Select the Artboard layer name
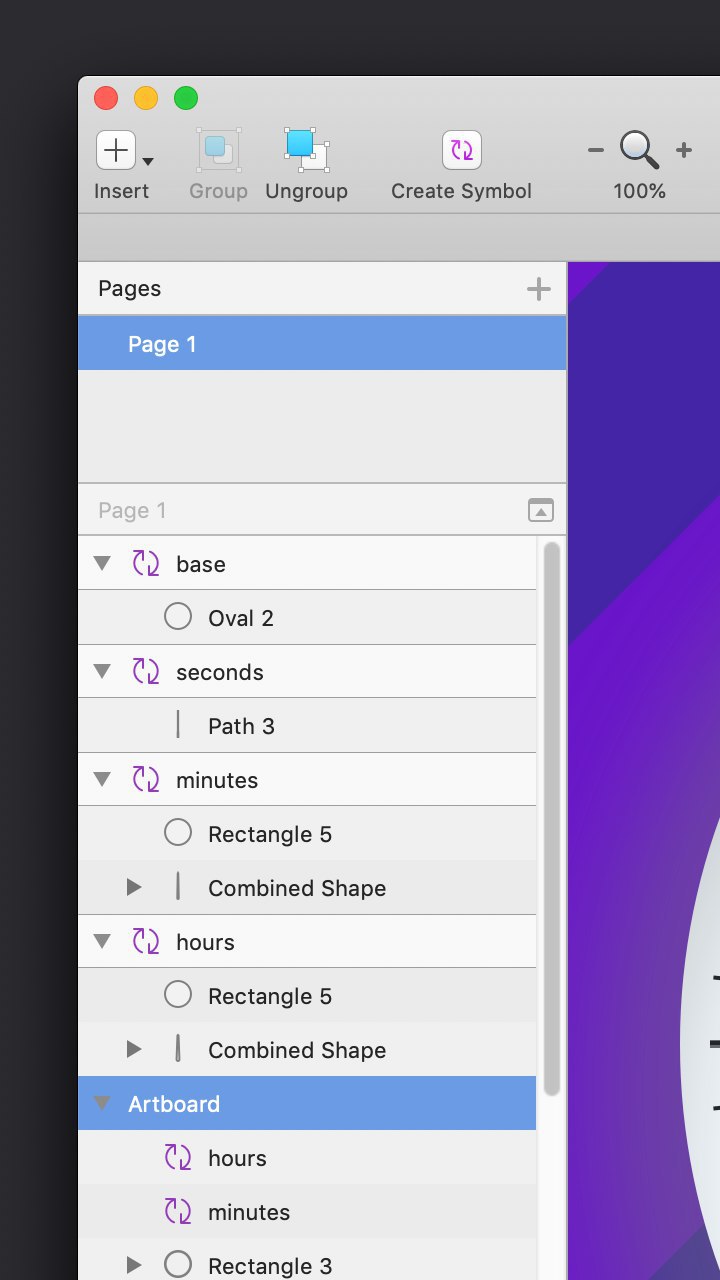This screenshot has width=720, height=1280. (174, 1104)
